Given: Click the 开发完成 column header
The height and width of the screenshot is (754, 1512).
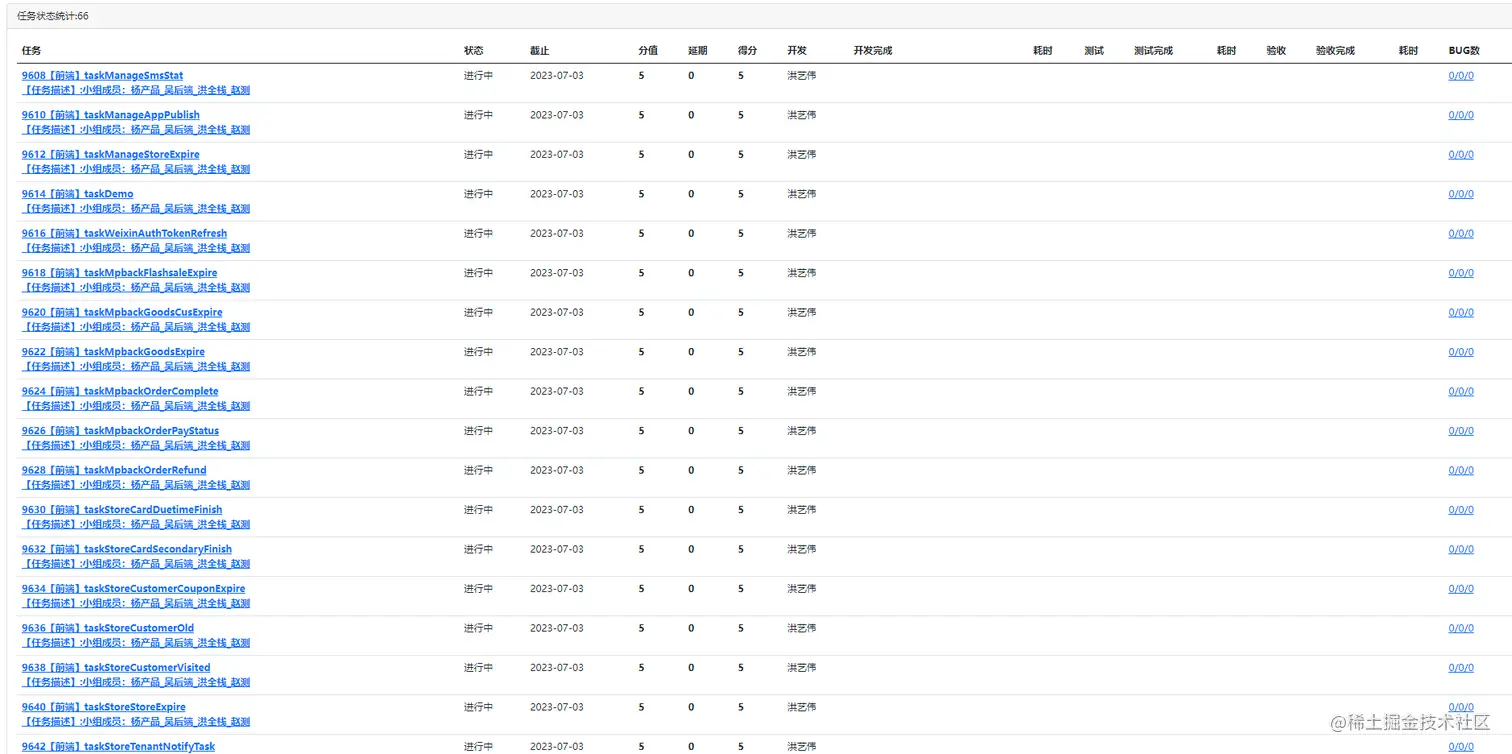Looking at the screenshot, I should point(873,51).
